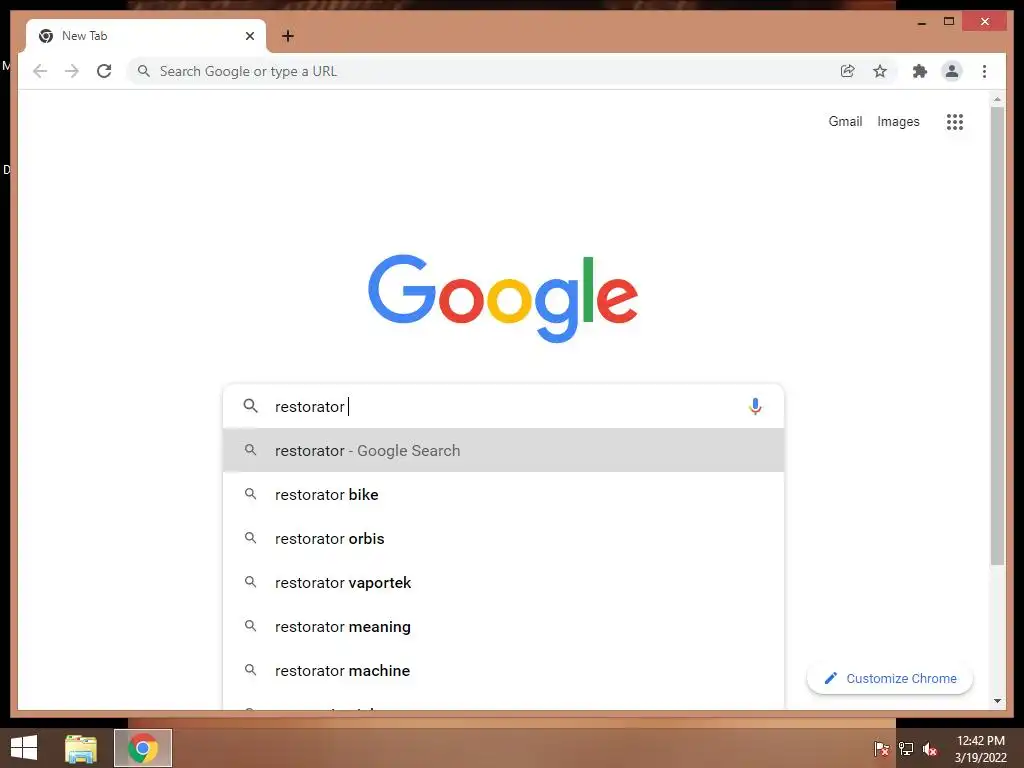Pick the 'restorator meaning' suggestion
The image size is (1024, 768).
coord(503,627)
